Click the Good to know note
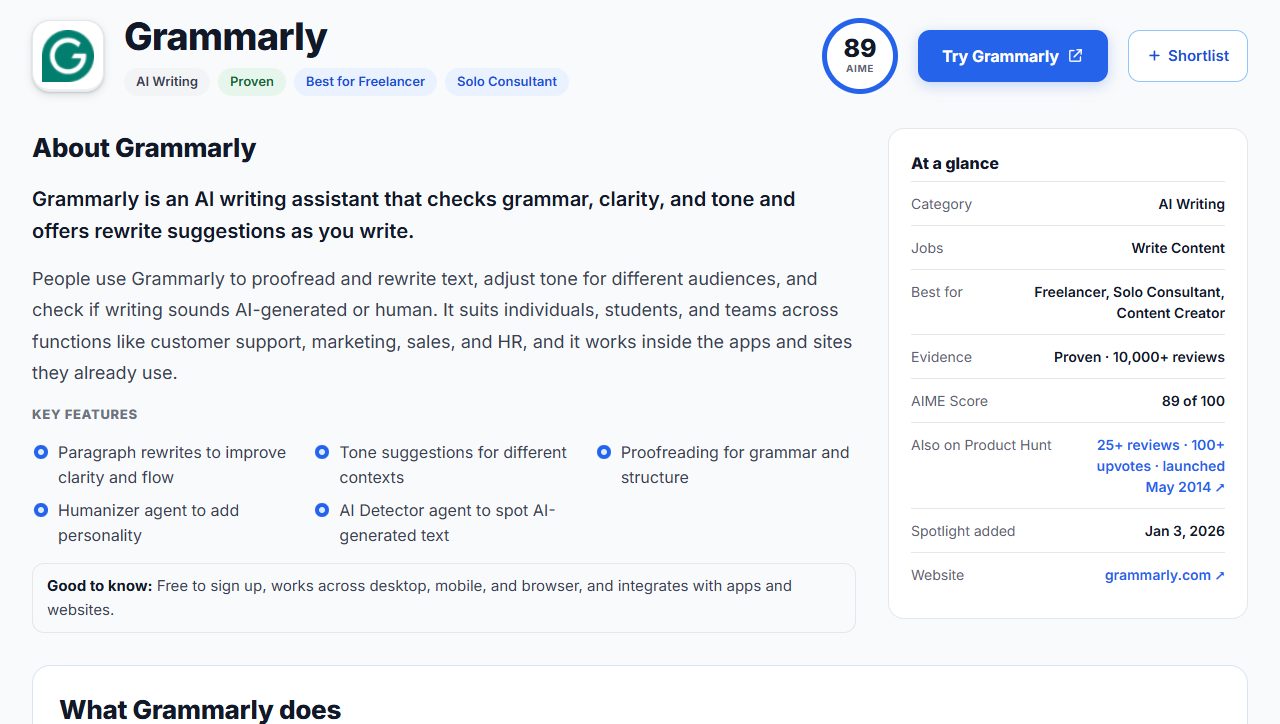The image size is (1280, 724). click(444, 598)
